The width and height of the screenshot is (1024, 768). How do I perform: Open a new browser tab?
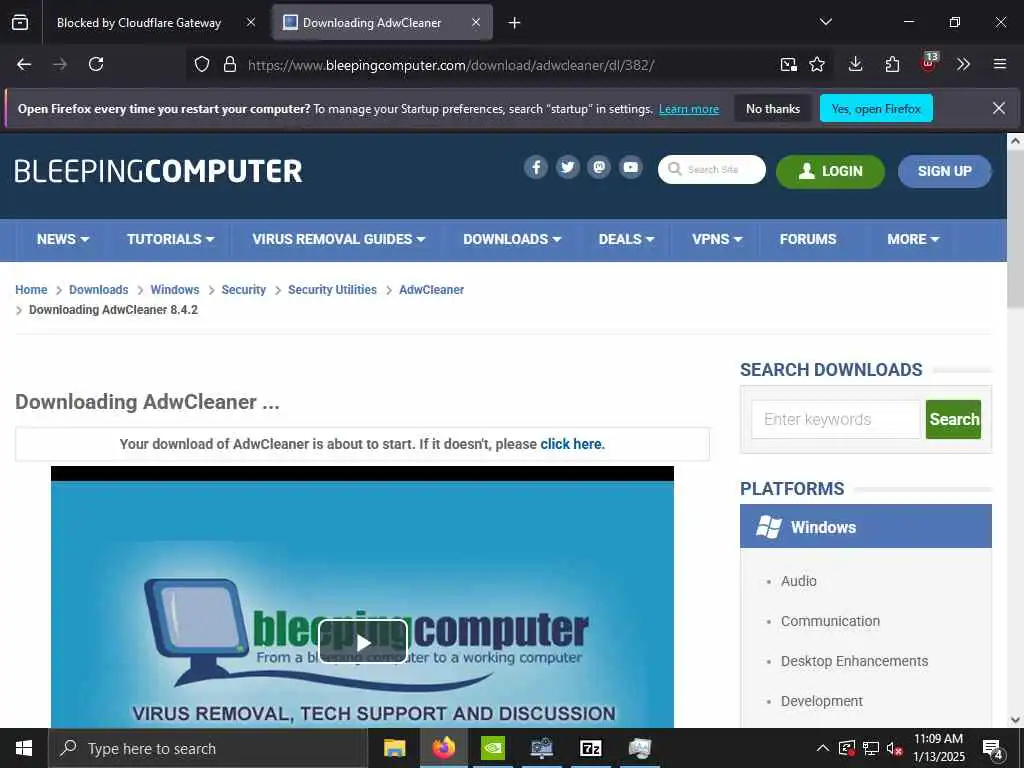click(x=515, y=23)
